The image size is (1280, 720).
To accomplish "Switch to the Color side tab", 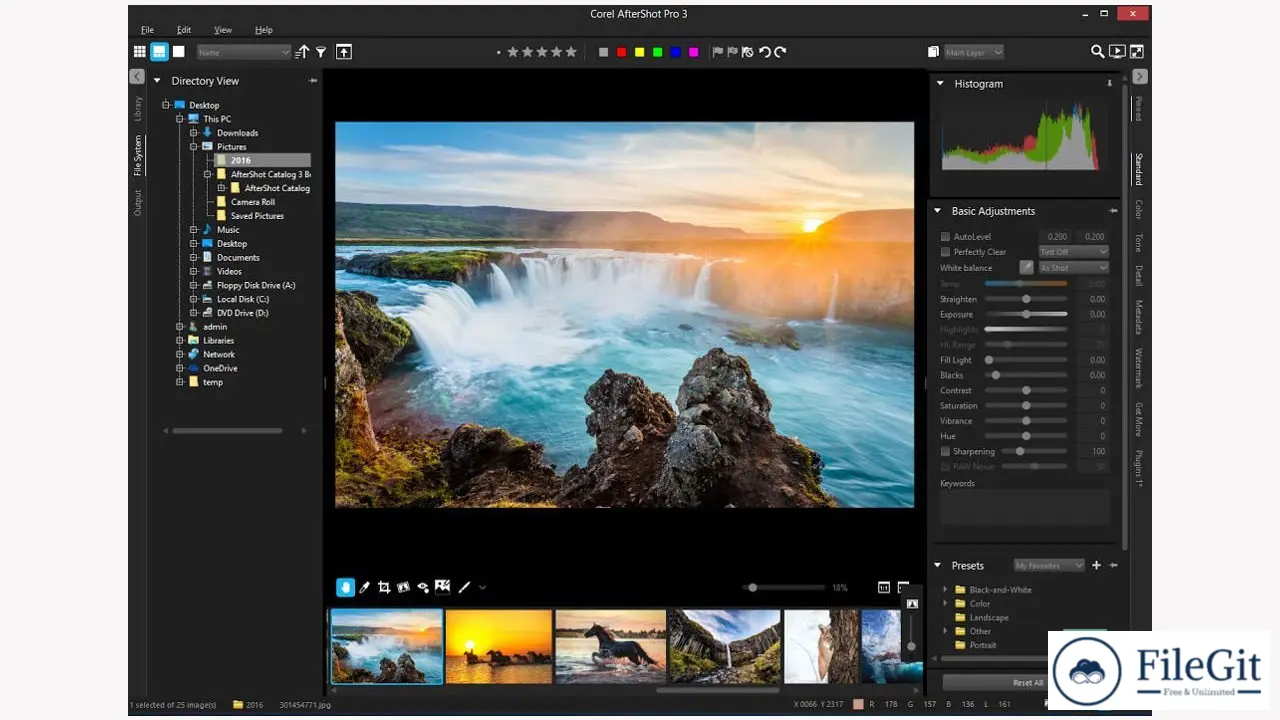I will click(1139, 209).
